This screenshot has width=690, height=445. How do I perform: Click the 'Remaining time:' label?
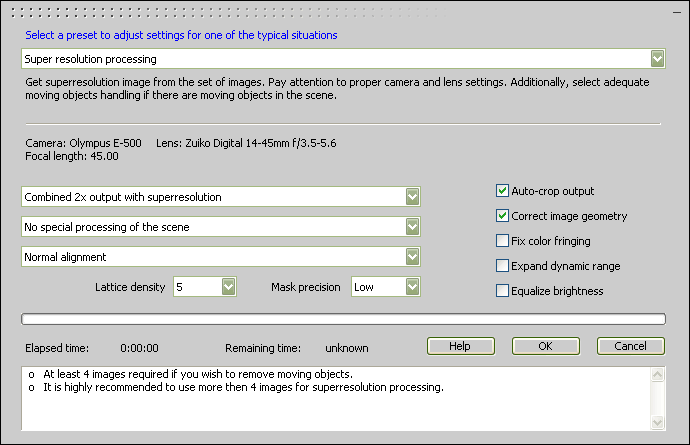263,348
